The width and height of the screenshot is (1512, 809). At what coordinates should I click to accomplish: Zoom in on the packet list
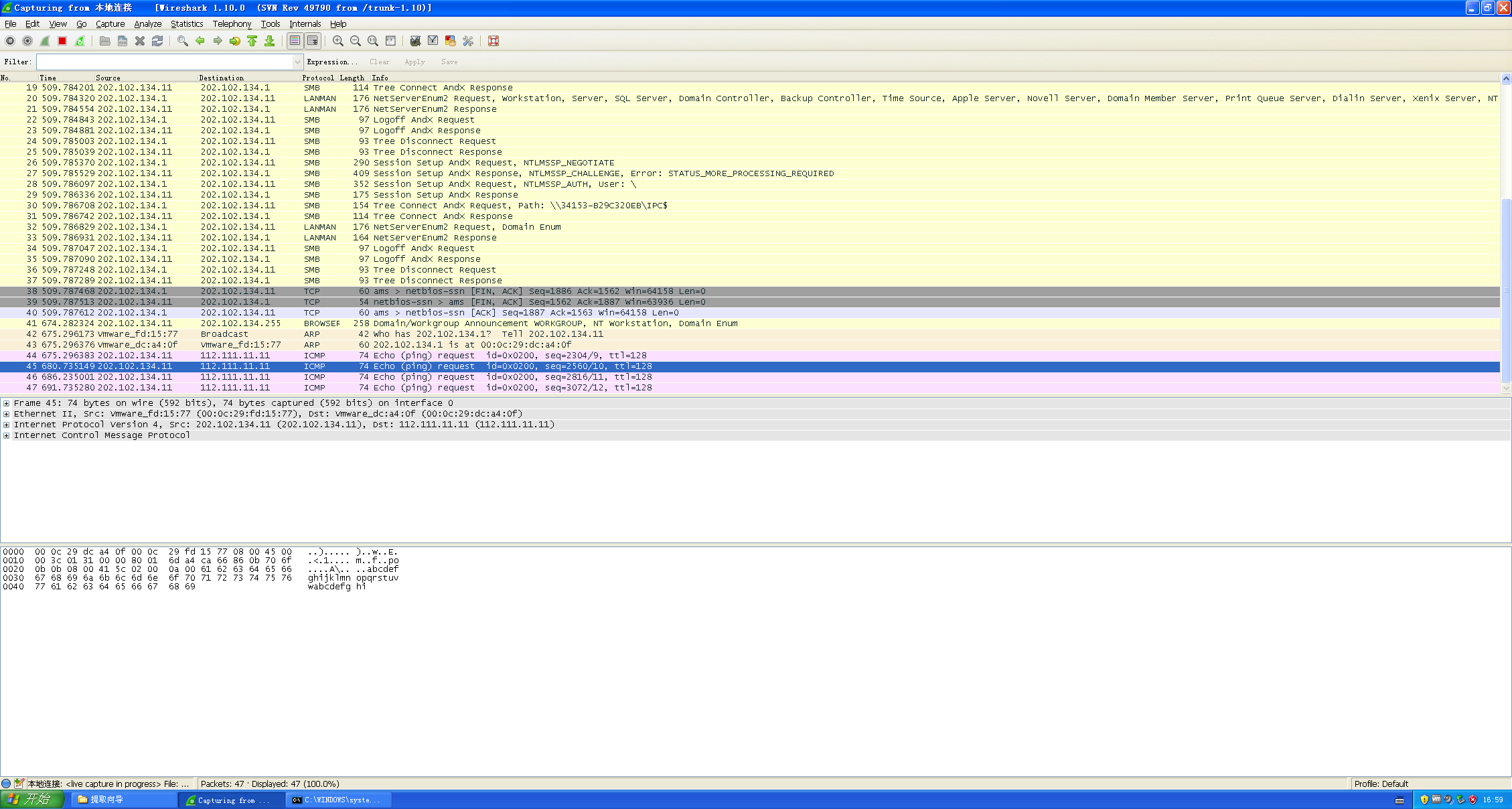337,41
